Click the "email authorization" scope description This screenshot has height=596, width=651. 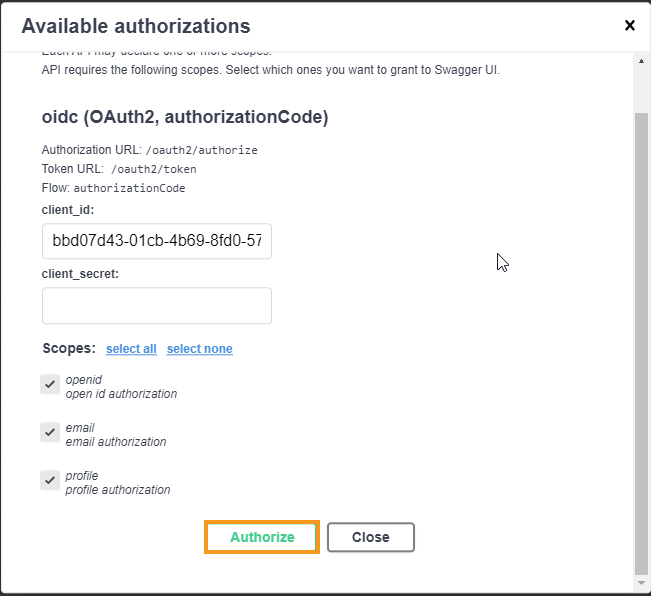tap(116, 442)
